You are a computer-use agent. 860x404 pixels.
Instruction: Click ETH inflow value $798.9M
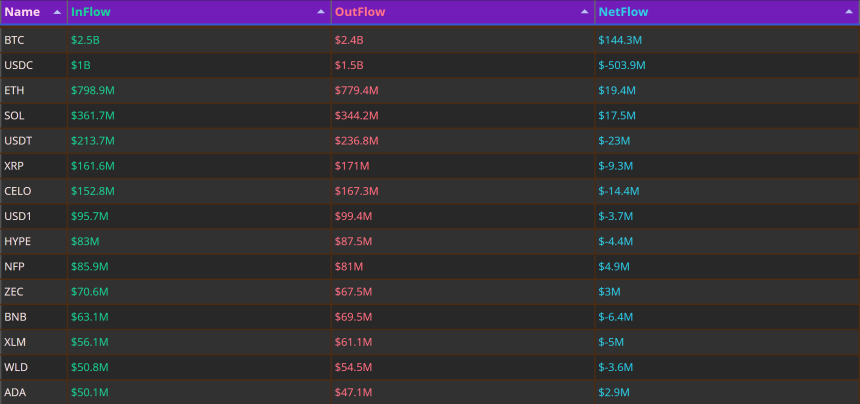point(93,90)
